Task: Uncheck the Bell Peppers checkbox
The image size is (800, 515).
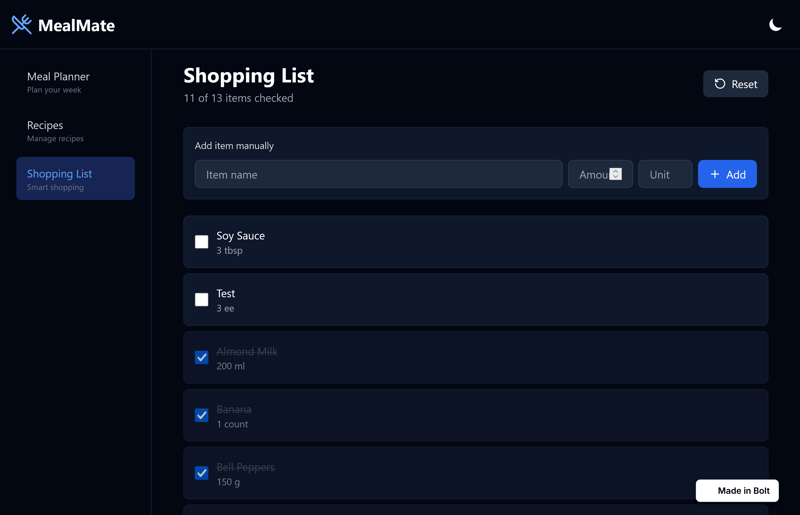Action: pyautogui.click(x=202, y=473)
